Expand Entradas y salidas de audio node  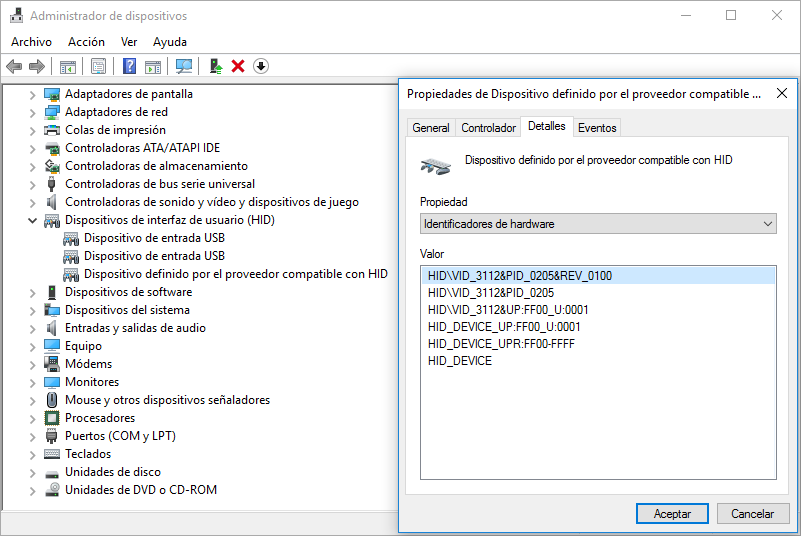click(x=32, y=328)
